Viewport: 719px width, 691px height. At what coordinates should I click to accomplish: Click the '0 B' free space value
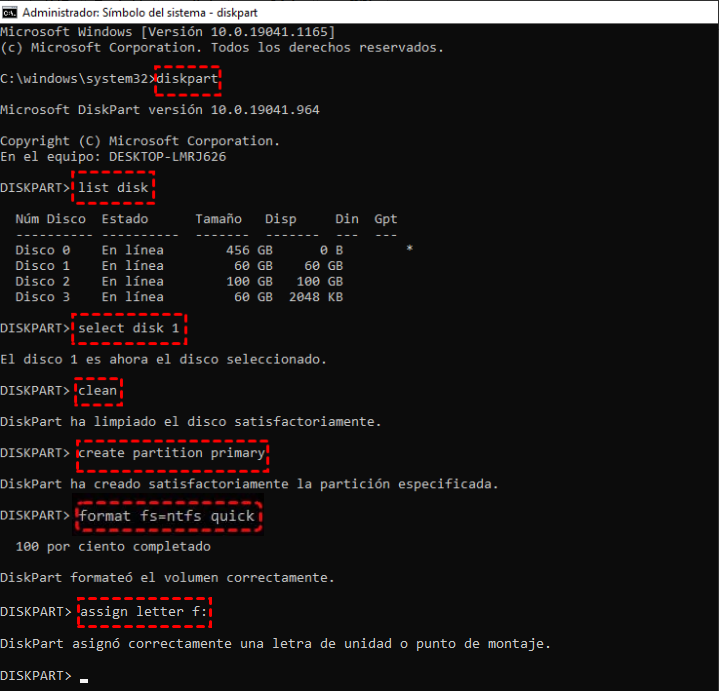(331, 250)
